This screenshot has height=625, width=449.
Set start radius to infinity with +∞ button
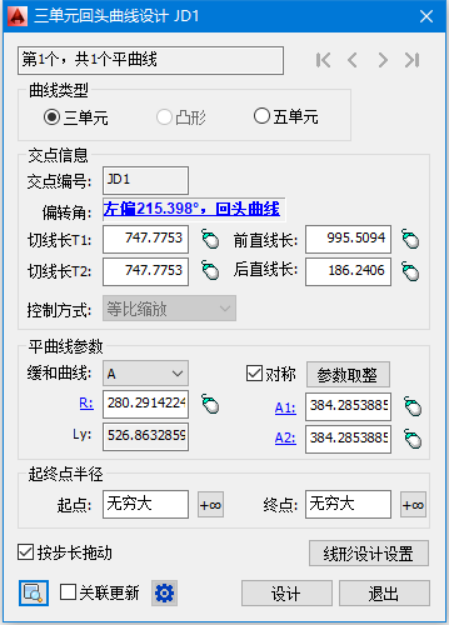point(211,505)
